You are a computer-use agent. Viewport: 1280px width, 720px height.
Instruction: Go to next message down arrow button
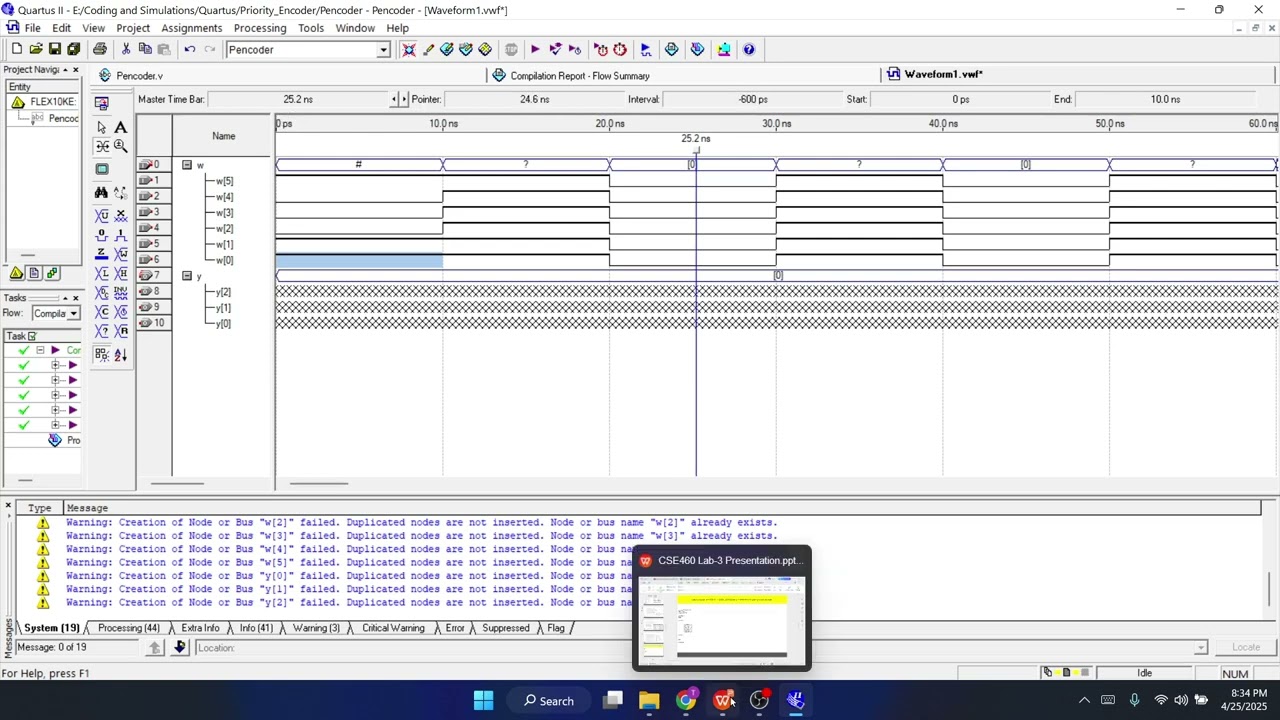click(180, 648)
